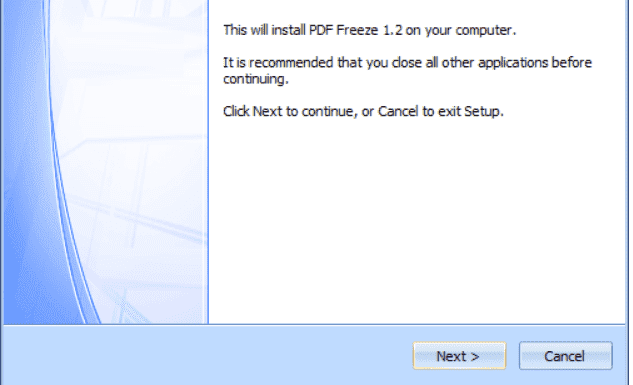Select the 'This will install PDF Freeze 1.2' line
Viewport: 633px width, 385px height.
pyautogui.click(x=369, y=30)
